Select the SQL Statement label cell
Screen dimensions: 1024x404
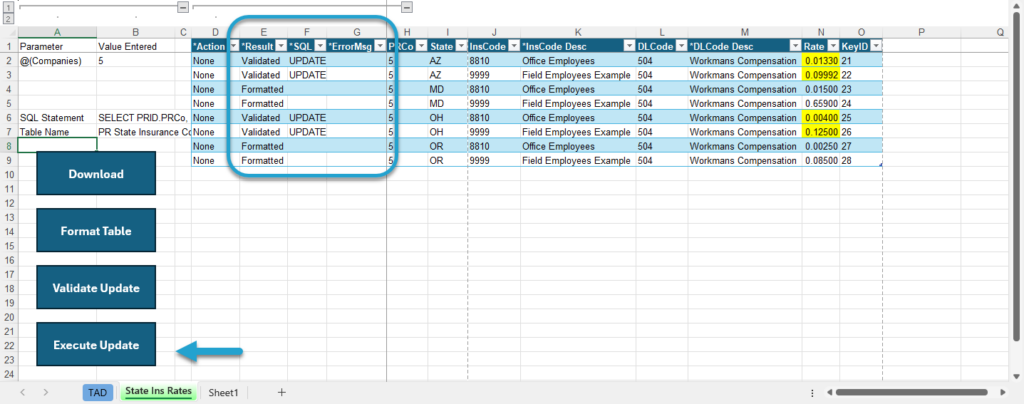(57, 117)
